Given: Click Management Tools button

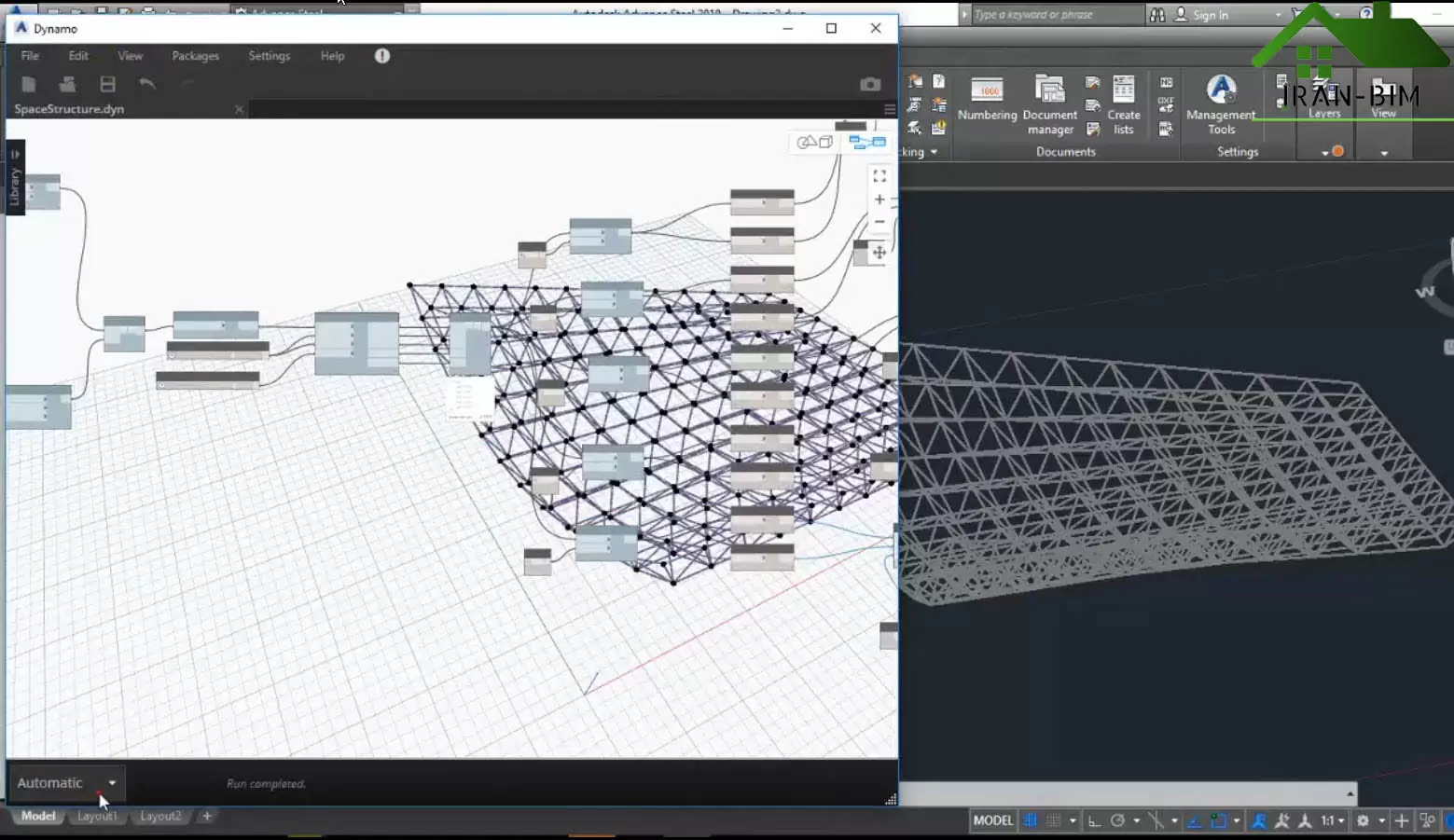Looking at the screenshot, I should tap(1221, 104).
